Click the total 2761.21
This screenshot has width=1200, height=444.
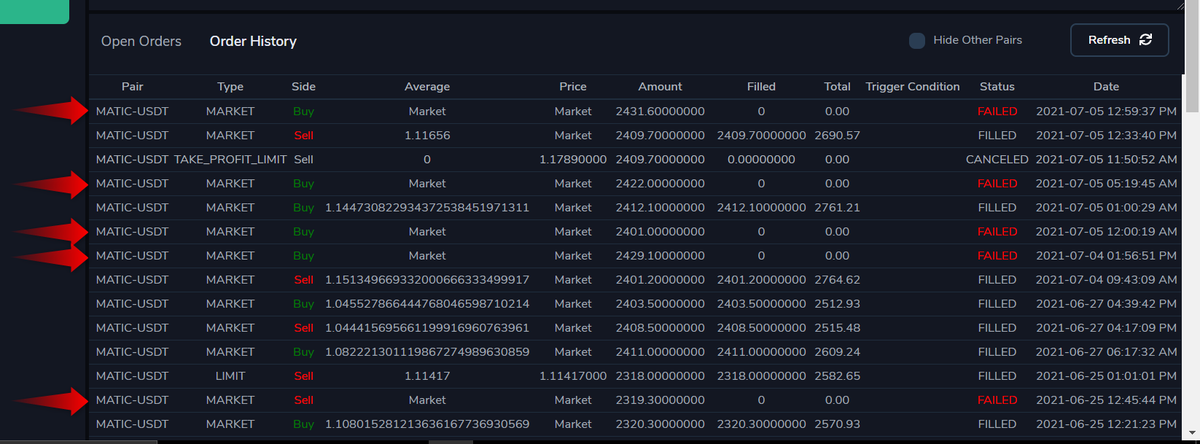[838, 207]
